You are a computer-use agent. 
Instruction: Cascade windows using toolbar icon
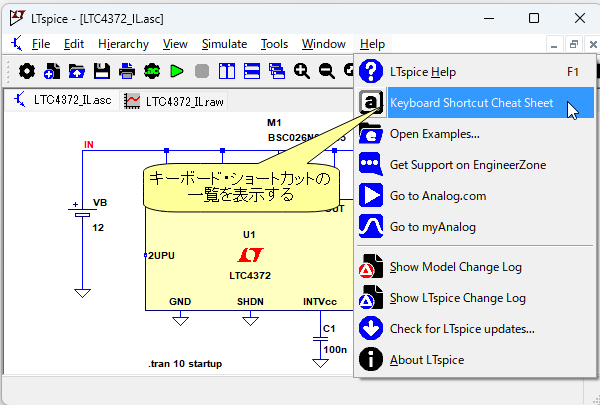277,71
